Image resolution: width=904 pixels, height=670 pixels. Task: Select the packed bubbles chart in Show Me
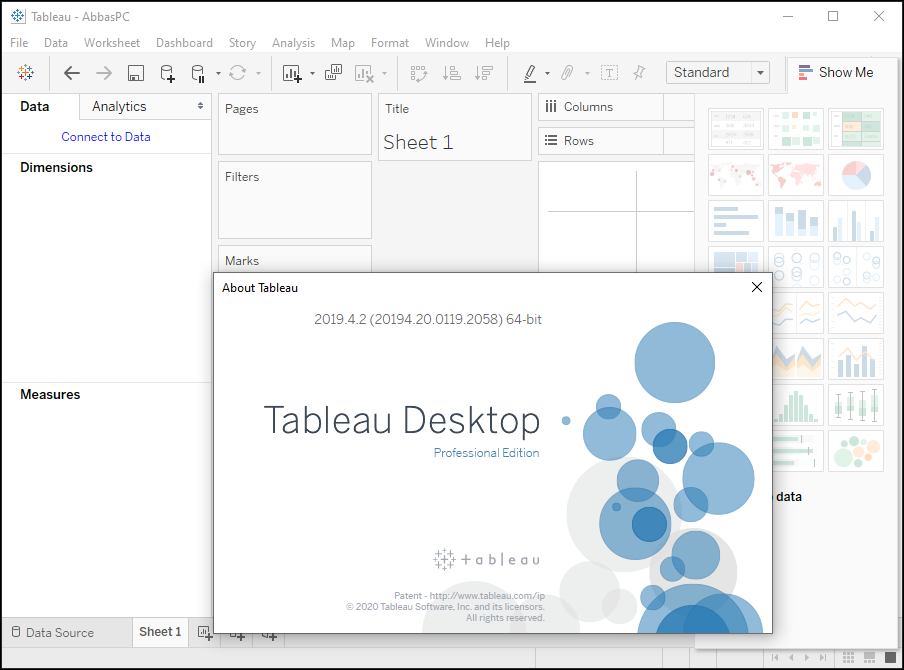856,451
